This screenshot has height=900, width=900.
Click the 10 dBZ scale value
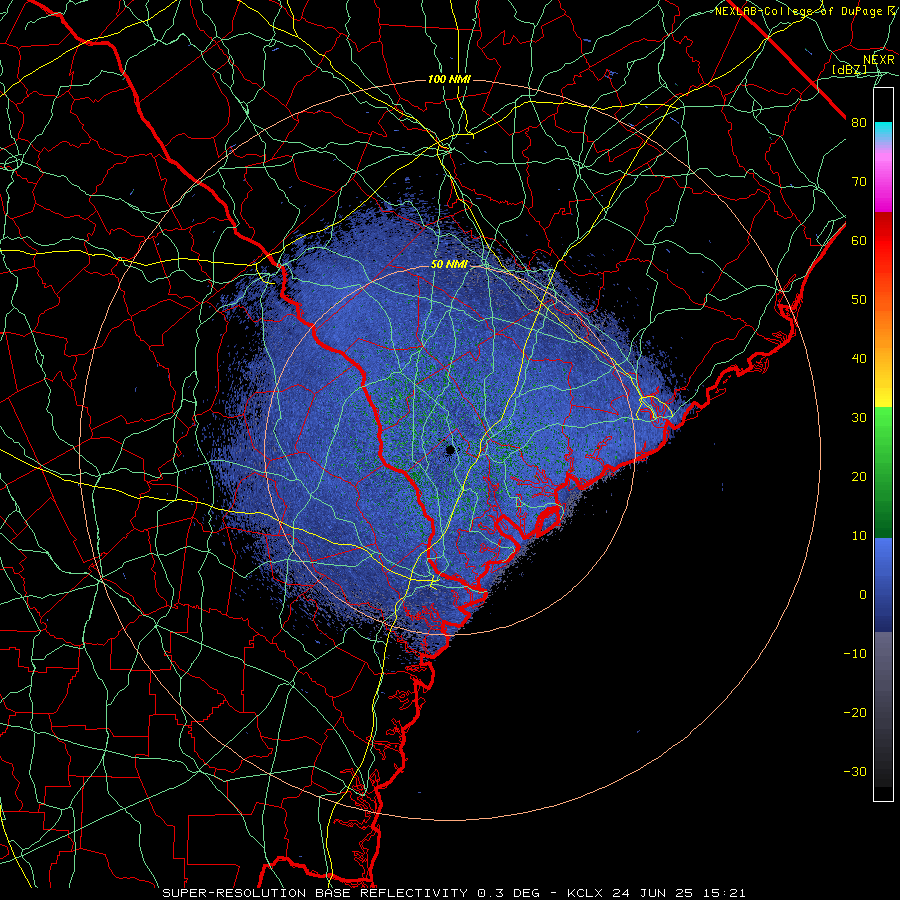859,536
